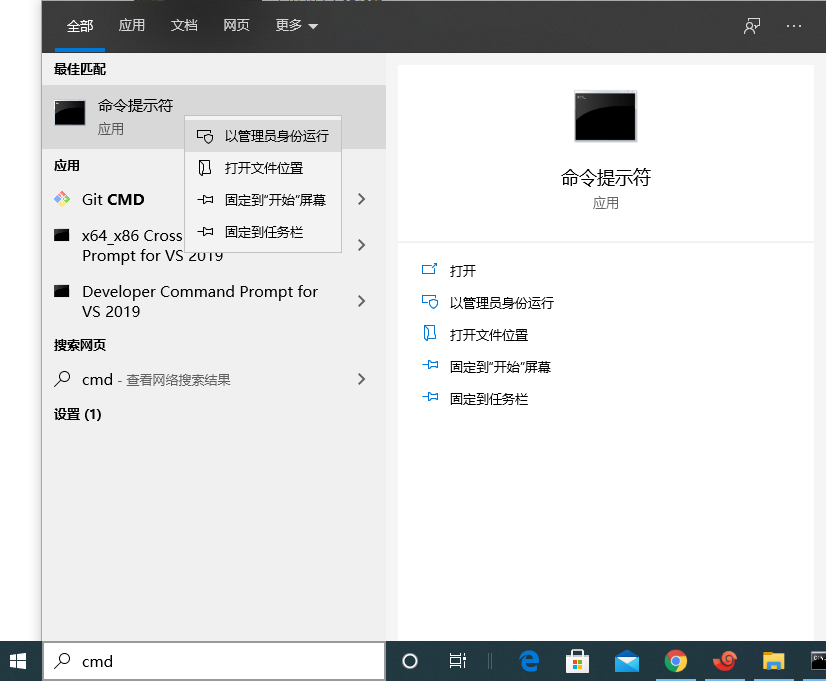Open Google Chrome from the taskbar
Screen dimensions: 826x681
(675, 661)
